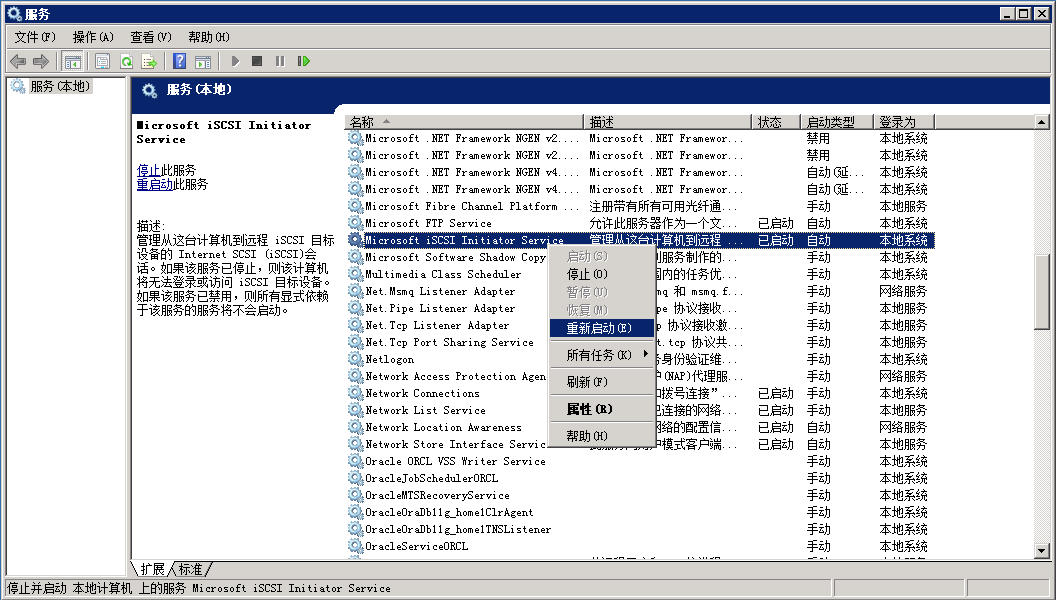Stop the service with the square stop icon
Screen dimensions: 1056x600
(x=258, y=61)
